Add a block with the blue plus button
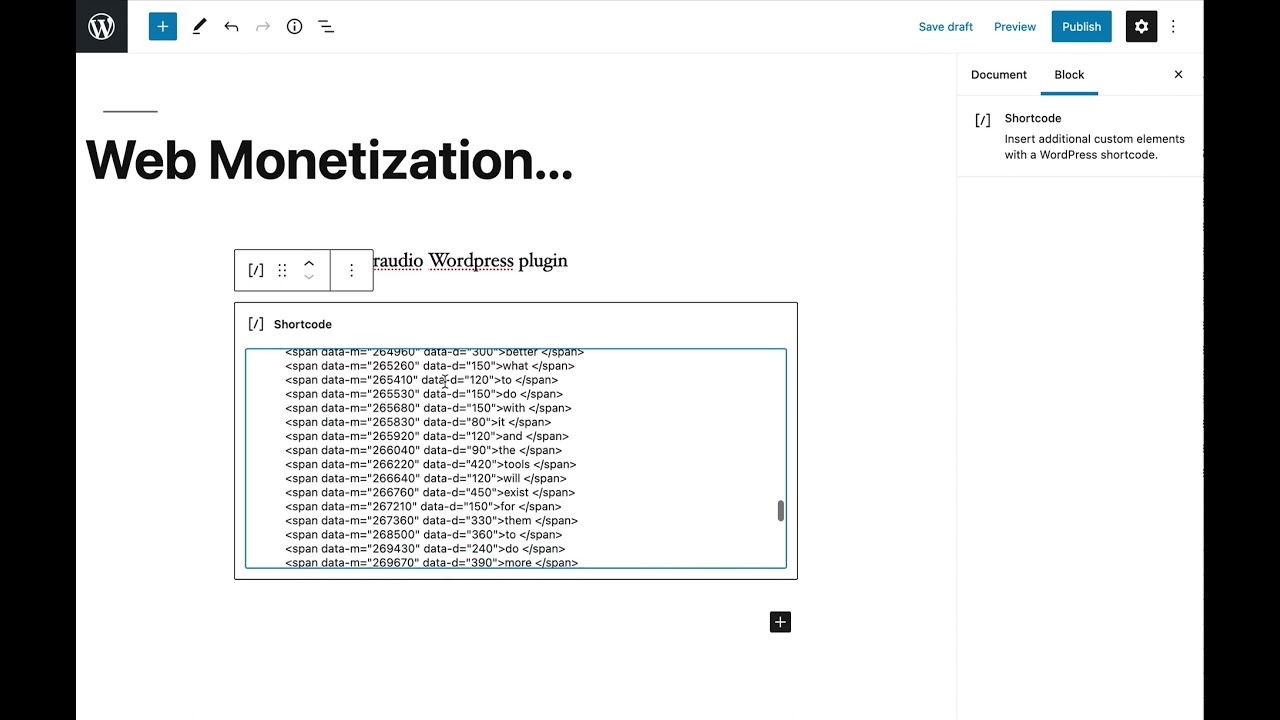Viewport: 1280px width, 720px height. coord(163,27)
